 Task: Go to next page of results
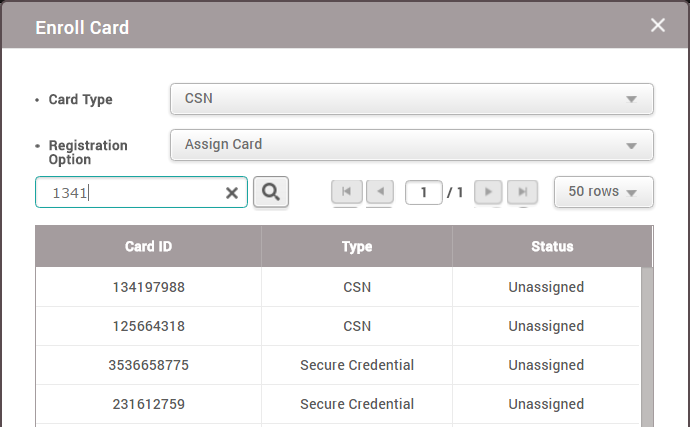pyautogui.click(x=488, y=192)
